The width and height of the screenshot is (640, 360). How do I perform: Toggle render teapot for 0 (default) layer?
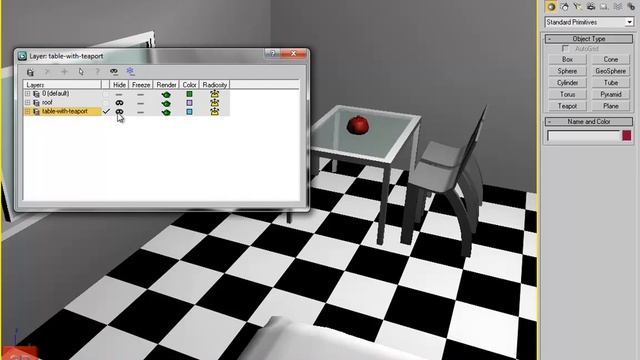pos(166,94)
